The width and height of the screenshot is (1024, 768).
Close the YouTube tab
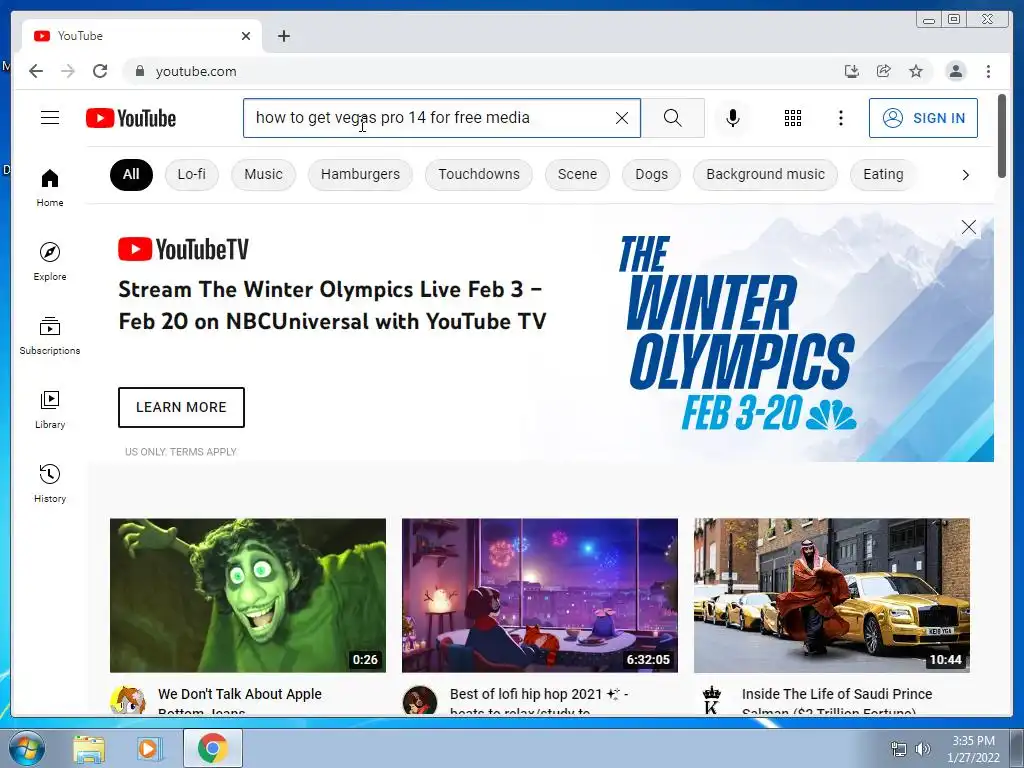click(246, 36)
